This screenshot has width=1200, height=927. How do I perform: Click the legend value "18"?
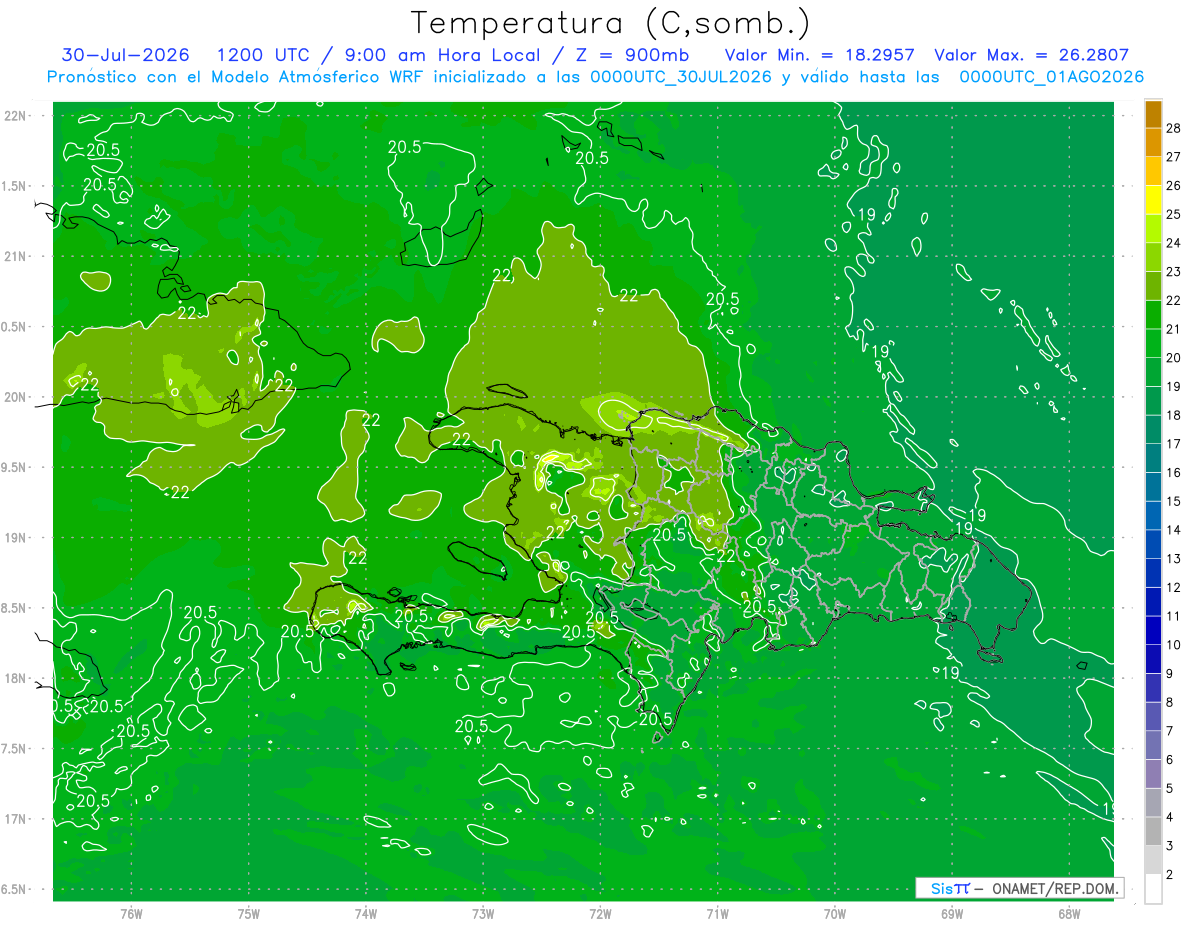tap(1174, 415)
